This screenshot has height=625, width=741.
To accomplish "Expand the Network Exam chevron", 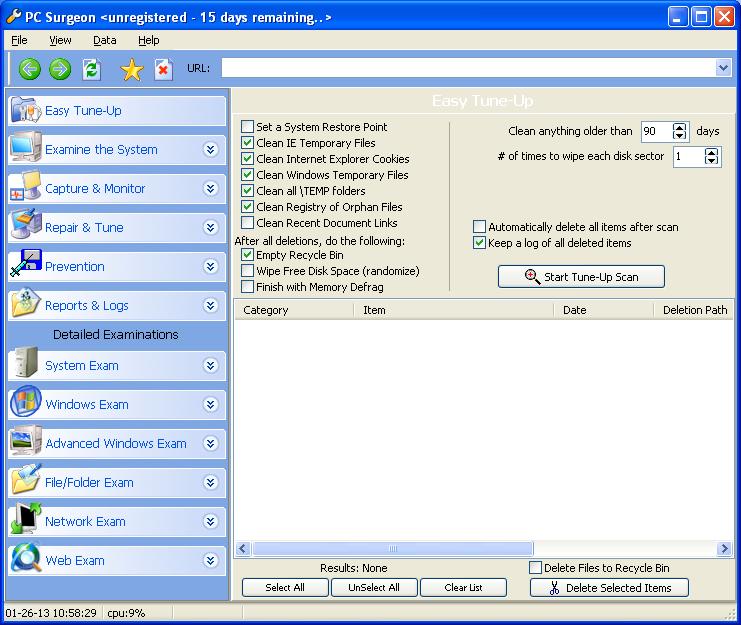I will pyautogui.click(x=210, y=521).
